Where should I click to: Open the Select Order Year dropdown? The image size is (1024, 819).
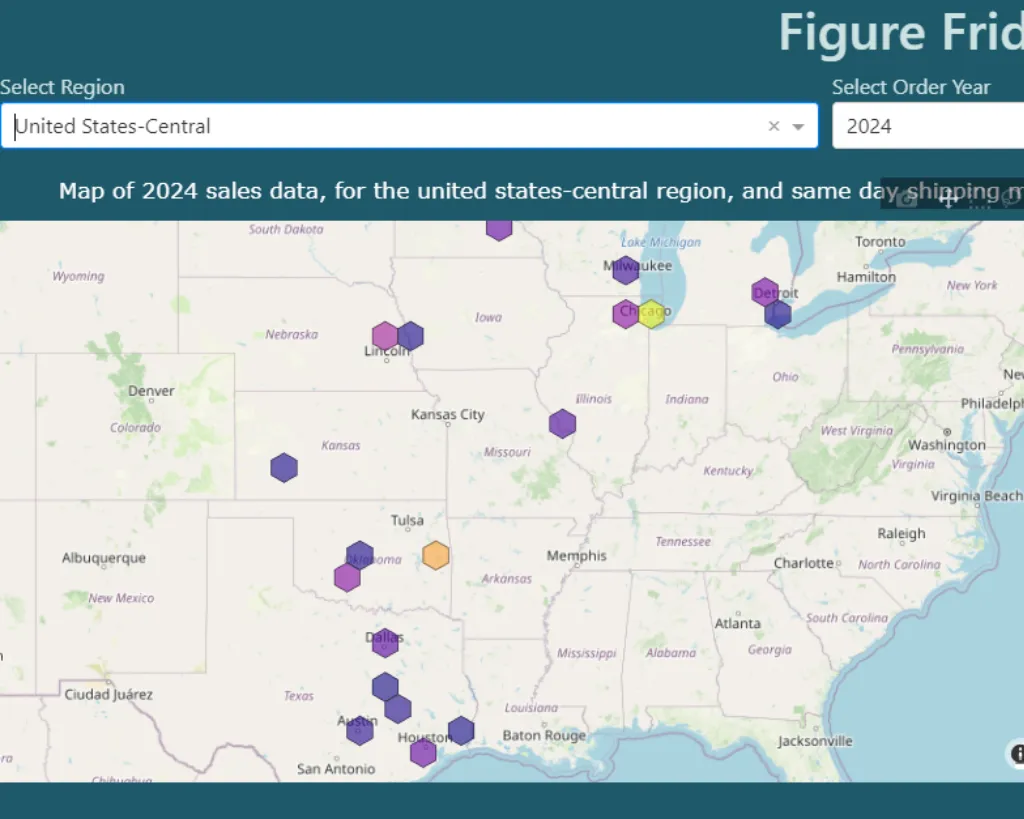(x=930, y=126)
